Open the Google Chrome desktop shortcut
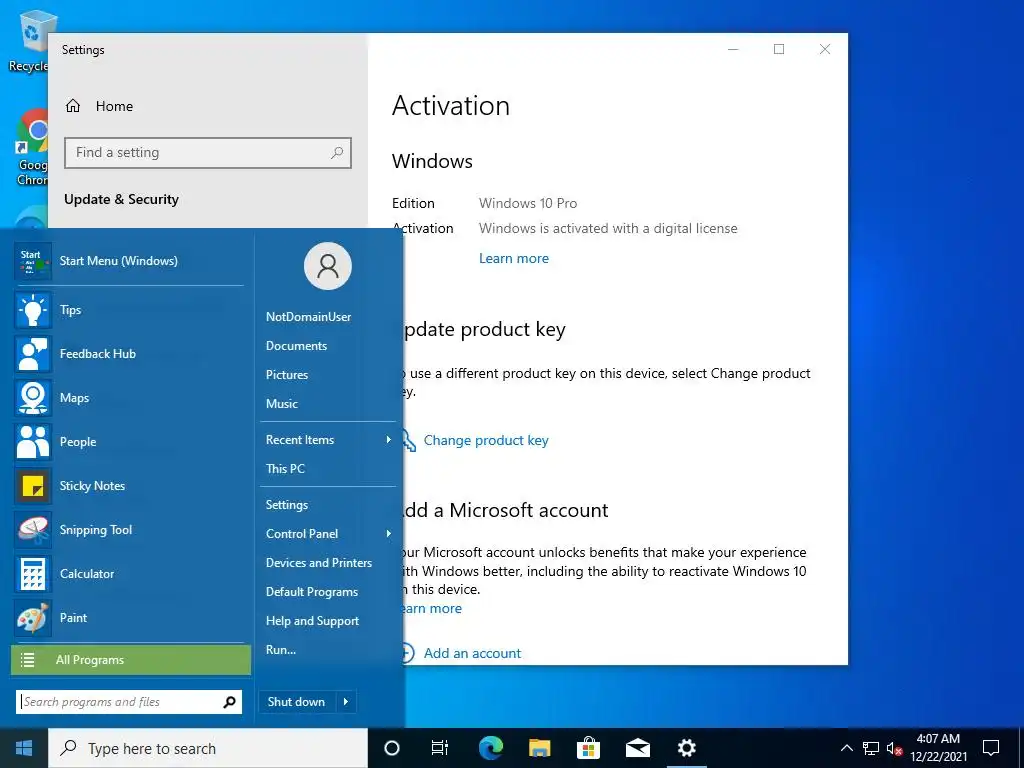Viewport: 1024px width, 768px height. coord(33,147)
